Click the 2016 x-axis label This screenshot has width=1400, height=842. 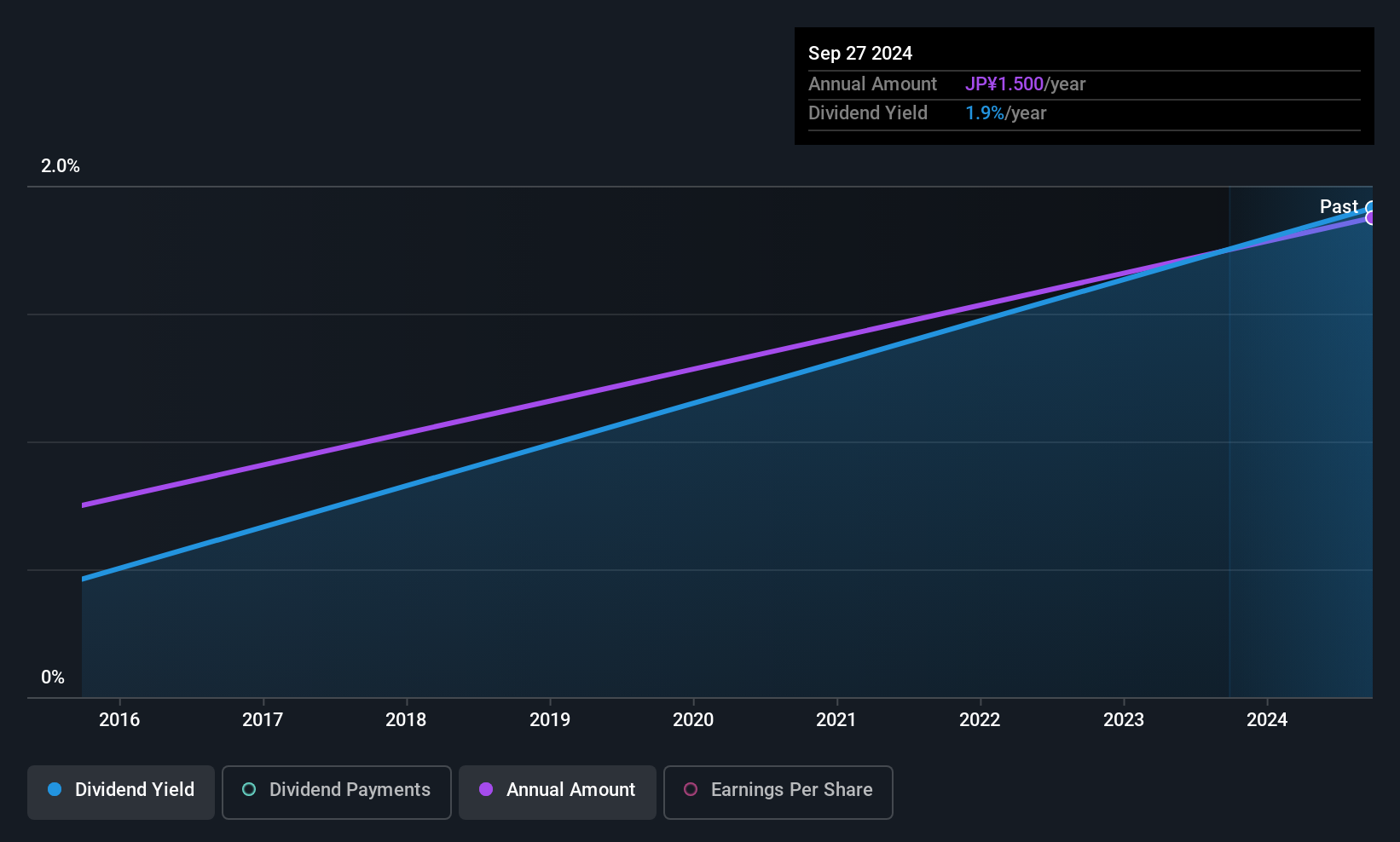119,720
